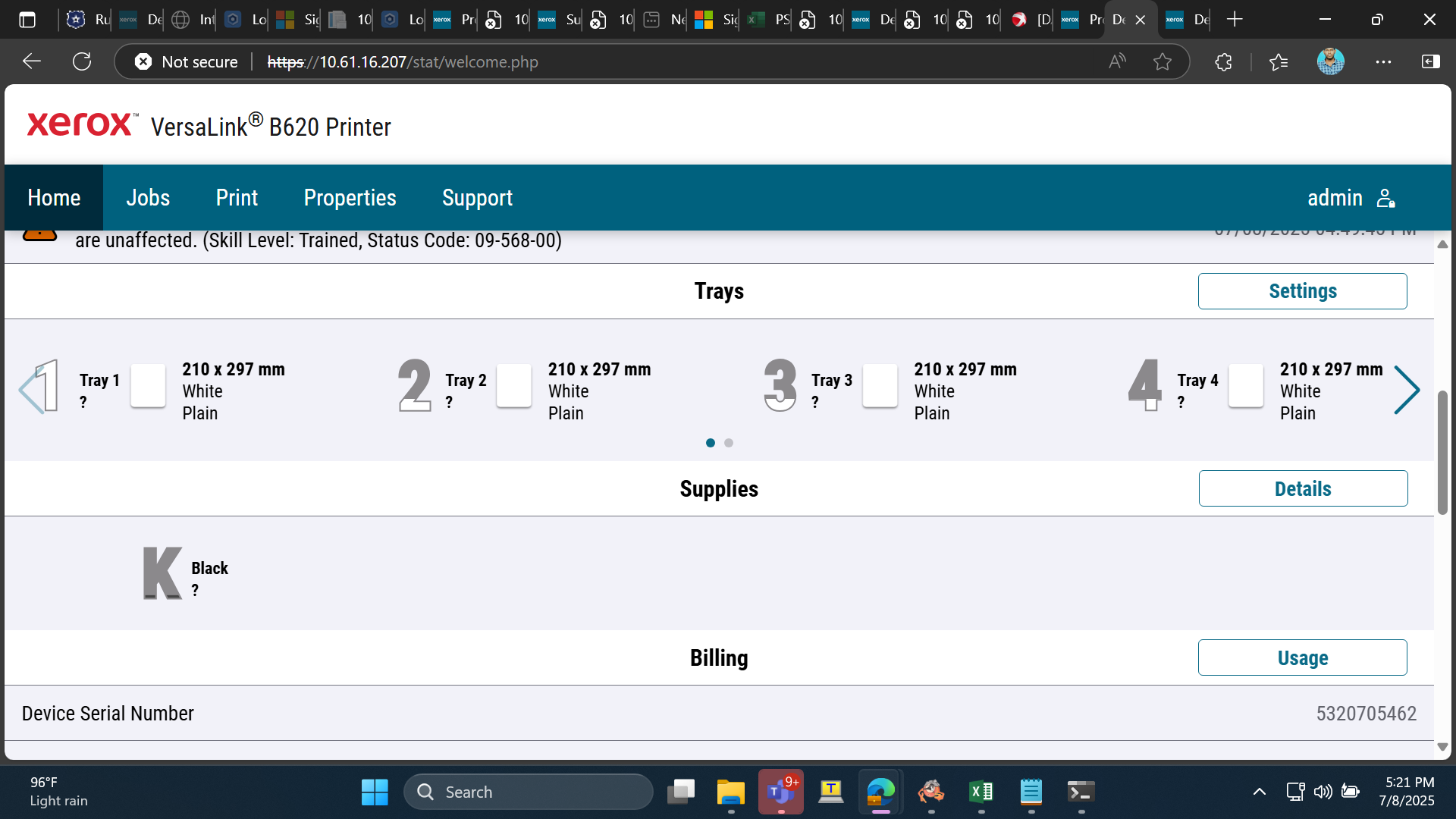Viewport: 1456px width, 819px height.
Task: Show the second trays page dot
Action: click(729, 443)
